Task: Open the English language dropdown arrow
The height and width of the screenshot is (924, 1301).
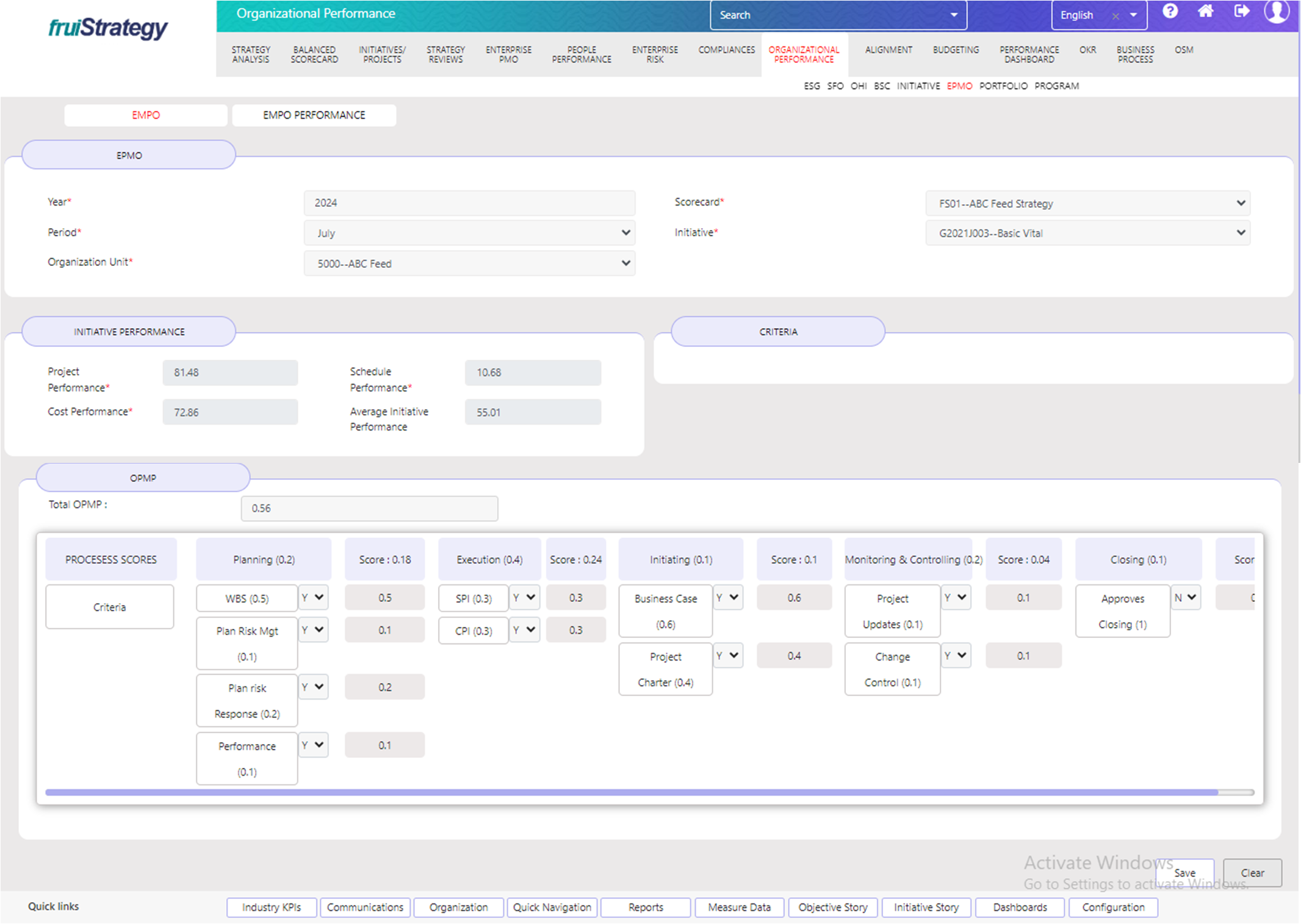Action: [1133, 15]
